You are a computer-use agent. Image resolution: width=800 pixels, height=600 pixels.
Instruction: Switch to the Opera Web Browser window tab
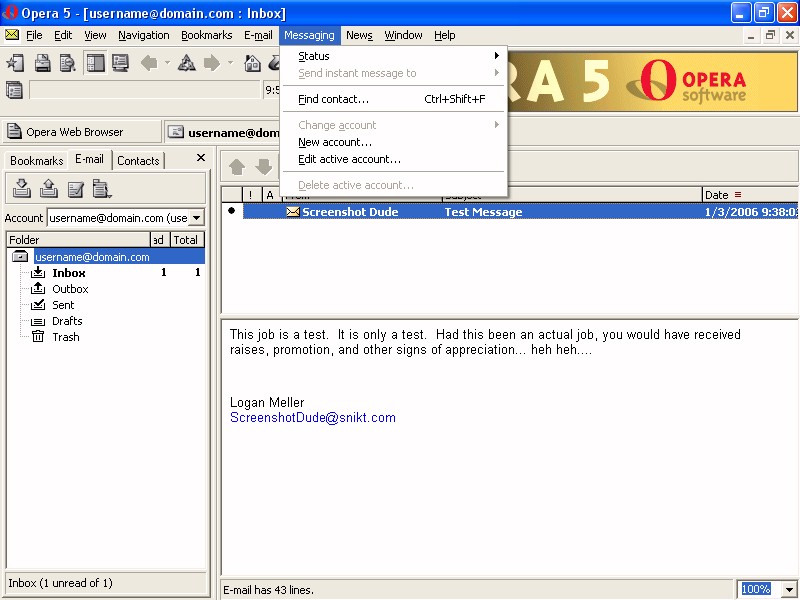(82, 132)
